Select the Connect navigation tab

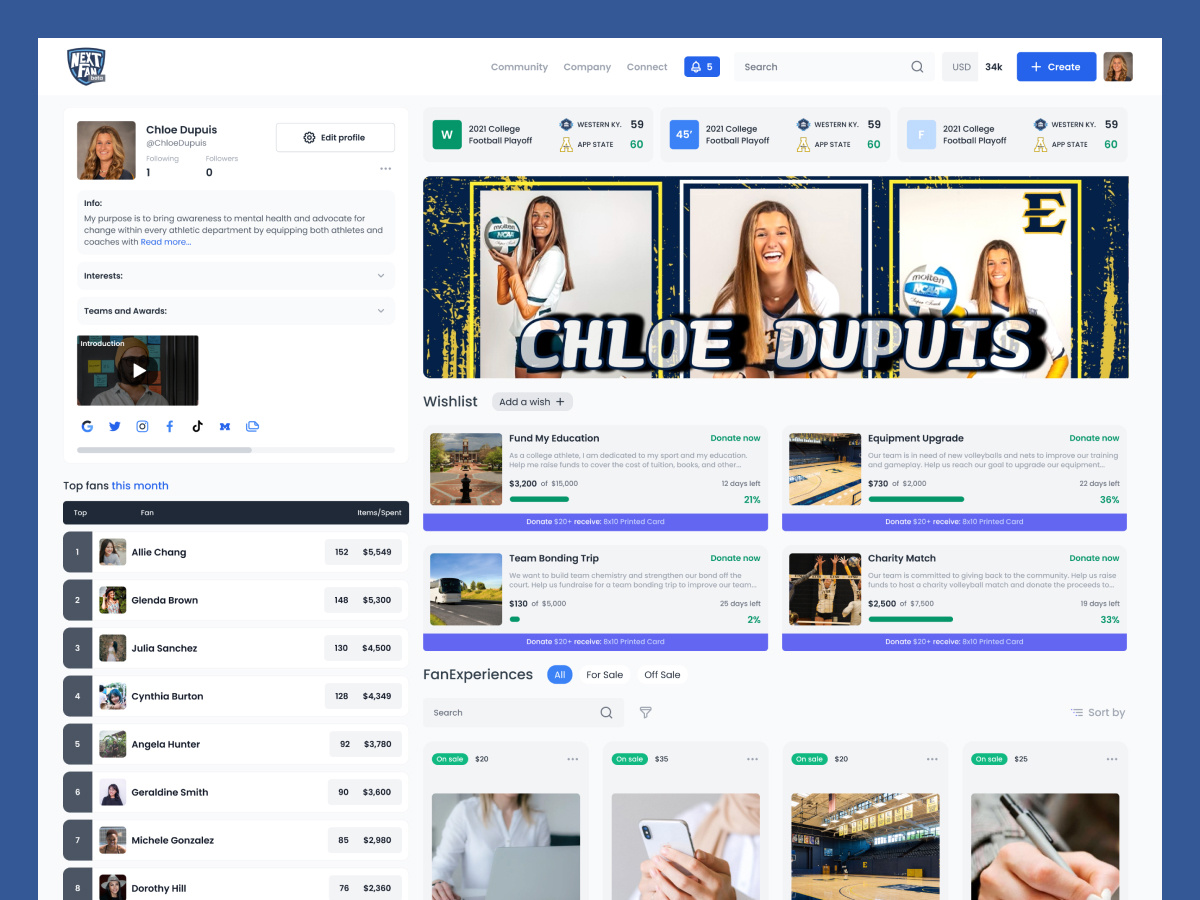point(647,66)
